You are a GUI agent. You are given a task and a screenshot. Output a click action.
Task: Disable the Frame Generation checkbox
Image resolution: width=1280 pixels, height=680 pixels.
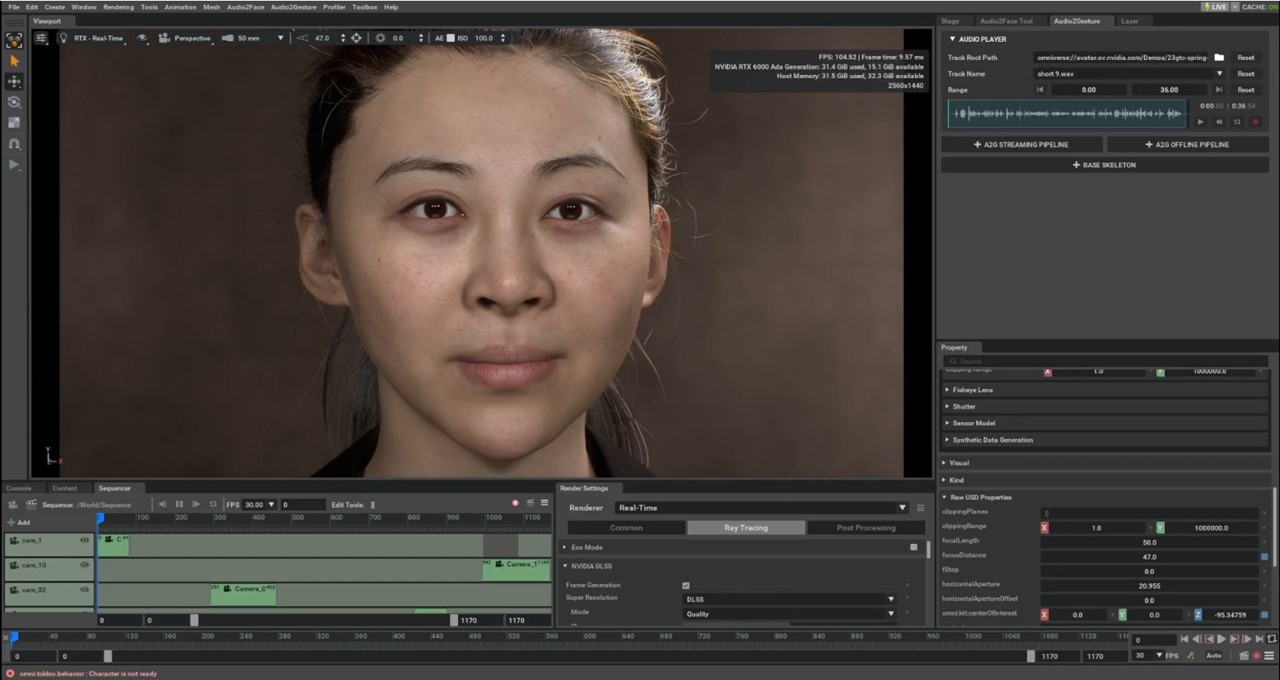[x=685, y=585]
